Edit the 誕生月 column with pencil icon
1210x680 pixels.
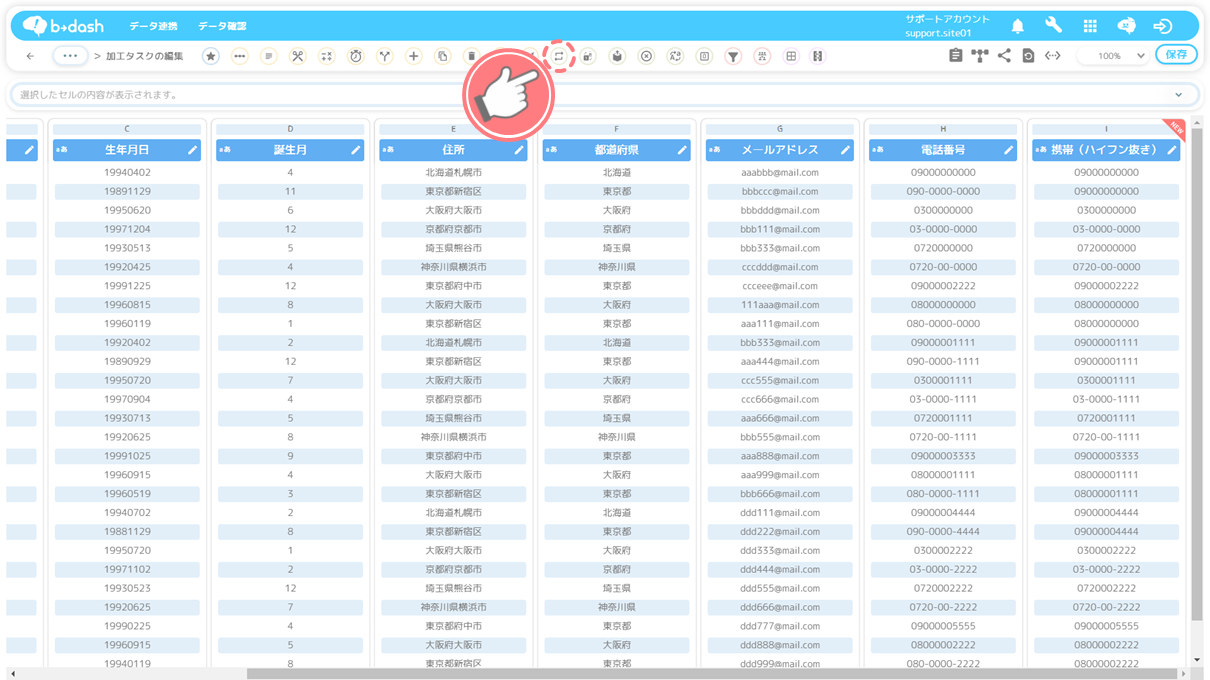click(x=355, y=150)
